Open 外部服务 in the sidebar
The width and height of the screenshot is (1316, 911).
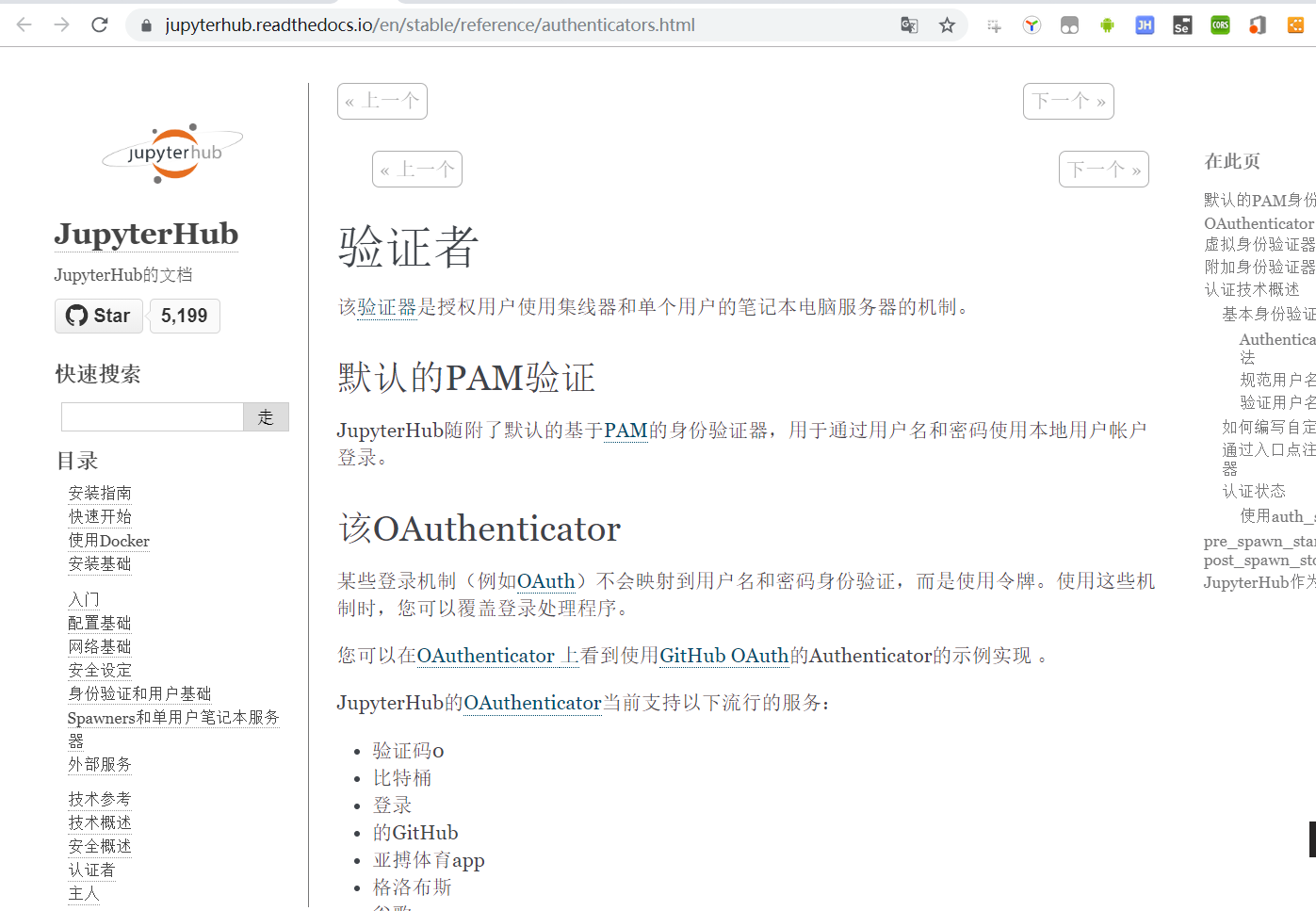tap(100, 764)
